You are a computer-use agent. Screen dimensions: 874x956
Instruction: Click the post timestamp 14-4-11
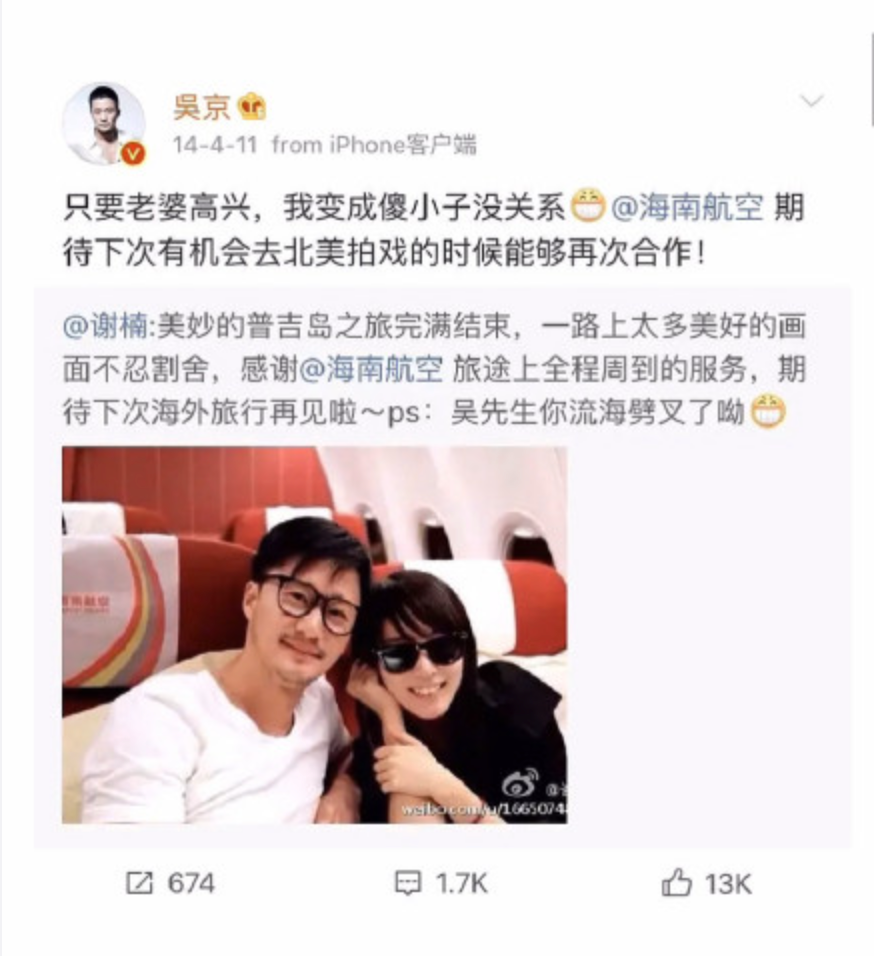(215, 145)
